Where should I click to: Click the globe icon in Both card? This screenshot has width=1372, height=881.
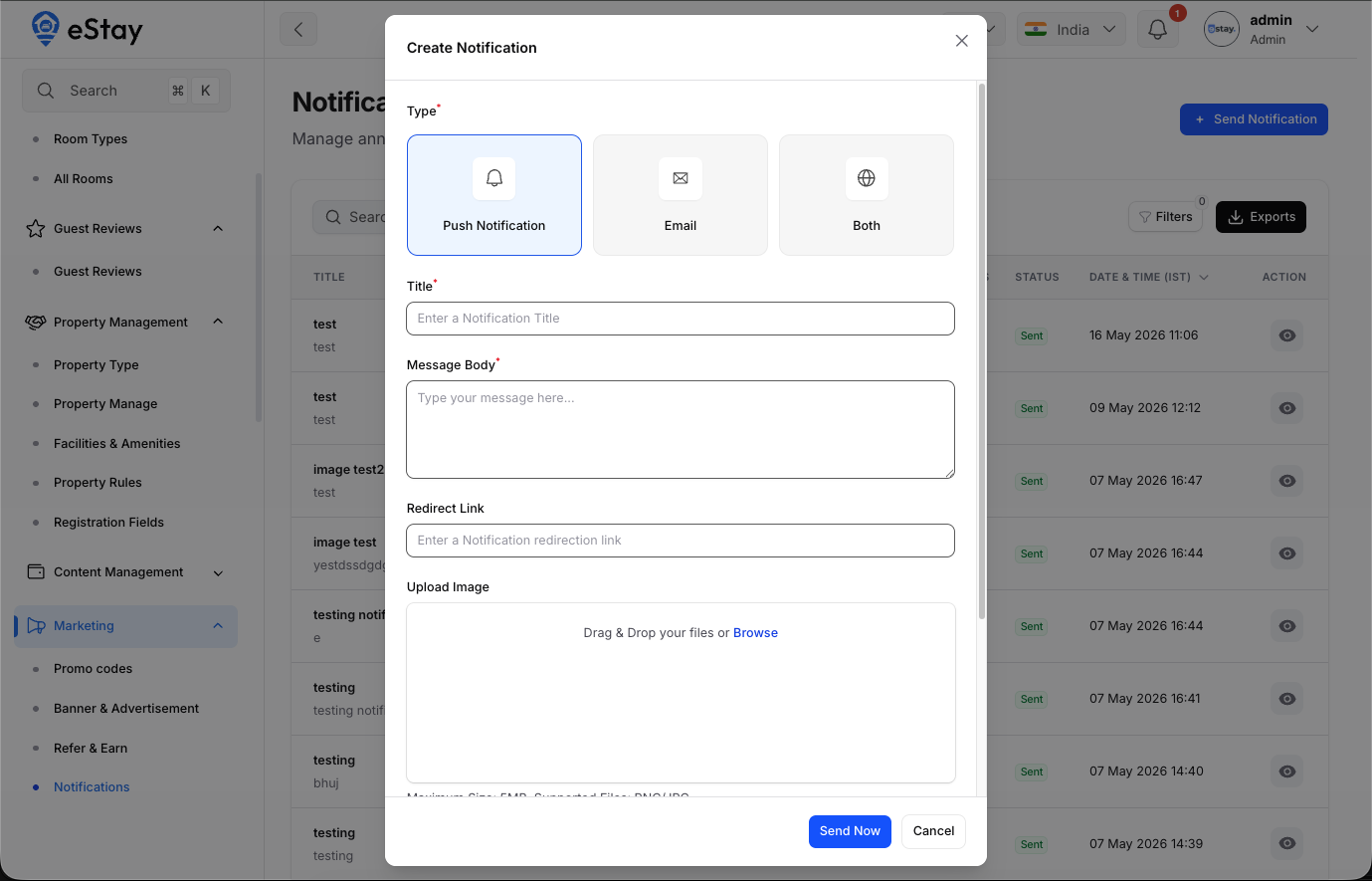coord(867,178)
